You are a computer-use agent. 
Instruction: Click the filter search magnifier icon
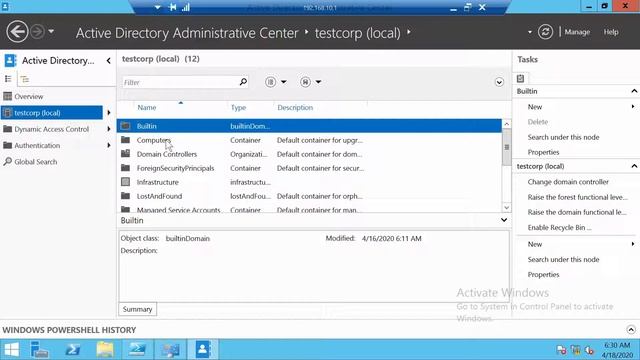243,82
